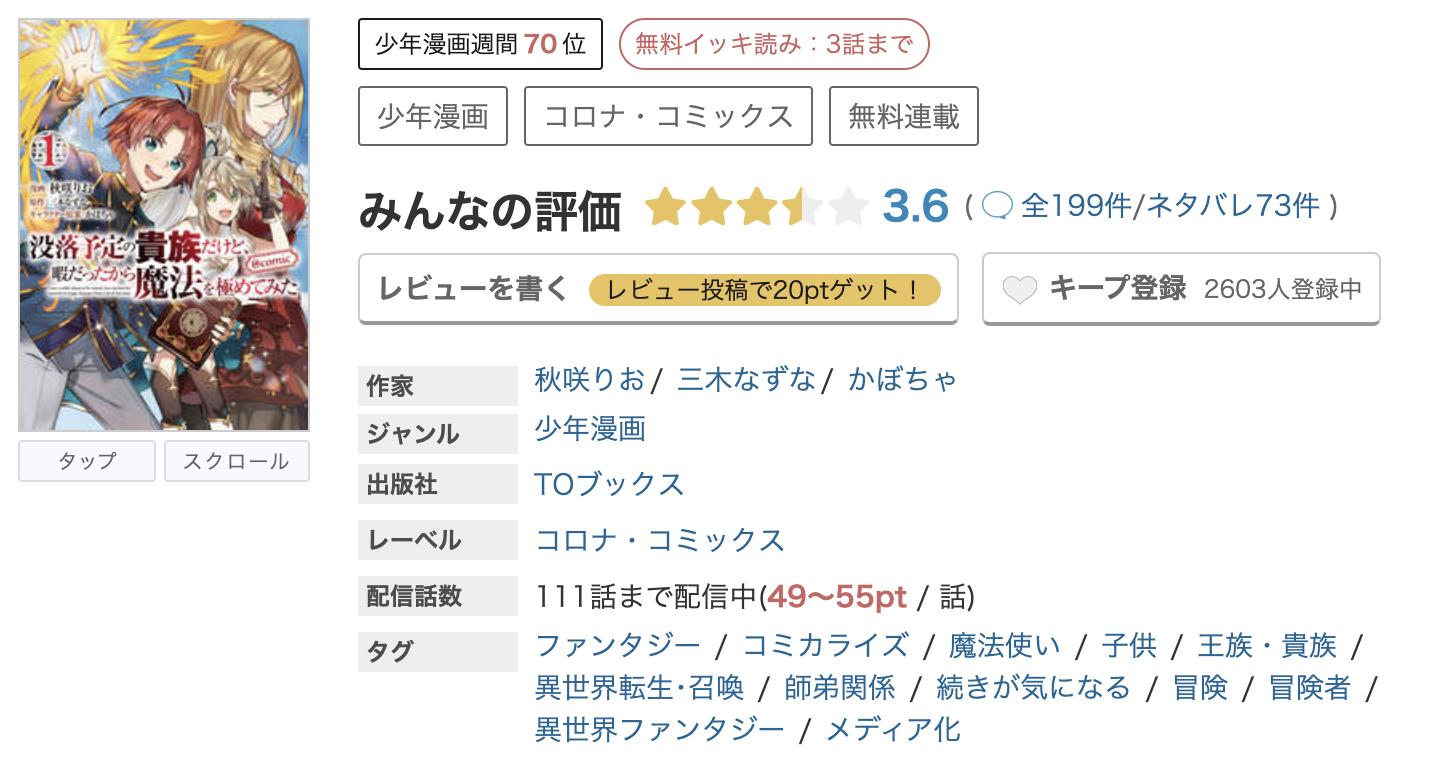Open the コロナ・コミックス category chip
Screen dimensions: 1432x764
click(x=668, y=115)
